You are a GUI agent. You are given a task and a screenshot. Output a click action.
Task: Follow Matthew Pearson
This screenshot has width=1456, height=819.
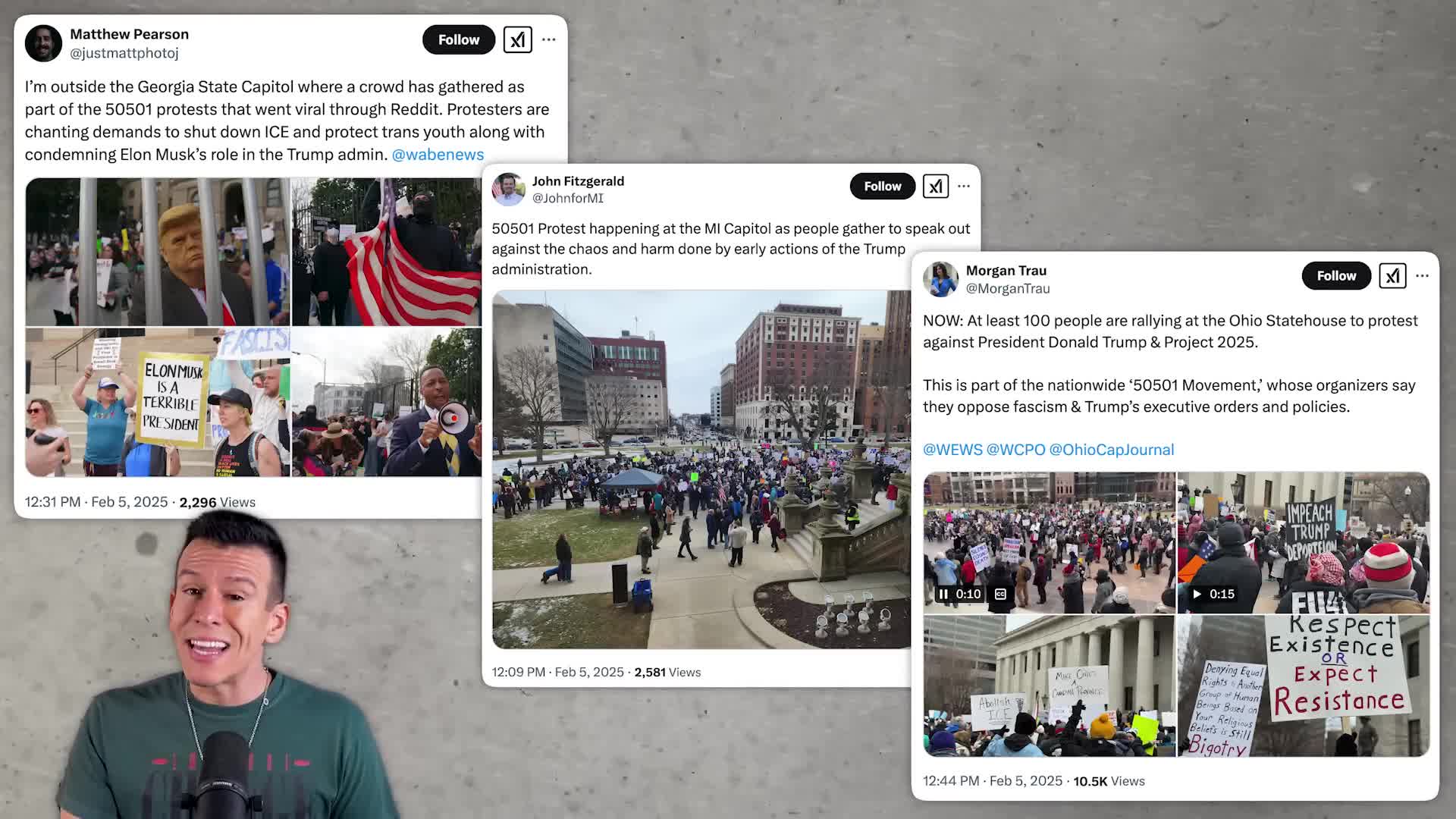(x=459, y=39)
